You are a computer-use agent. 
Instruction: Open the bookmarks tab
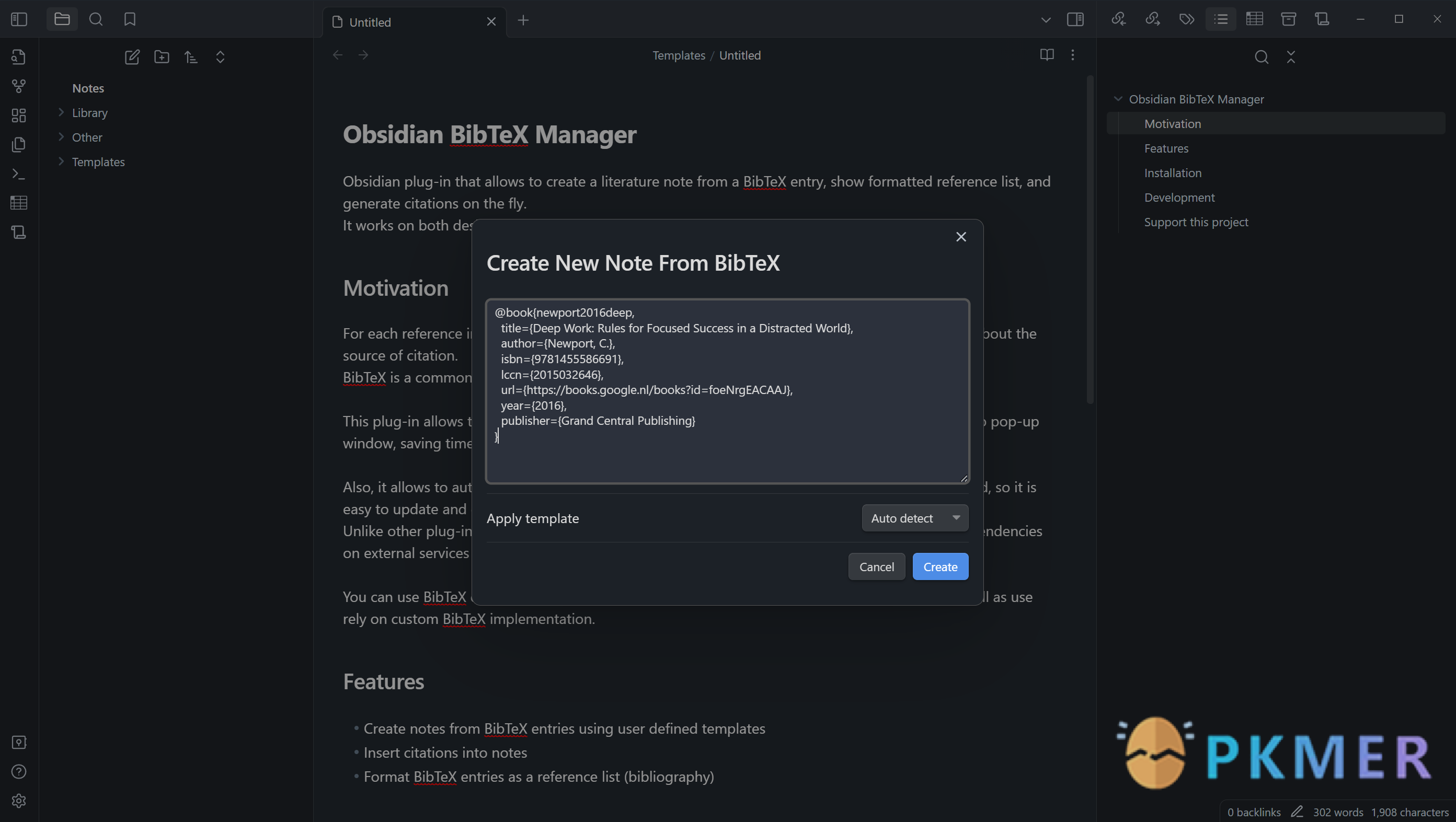130,19
